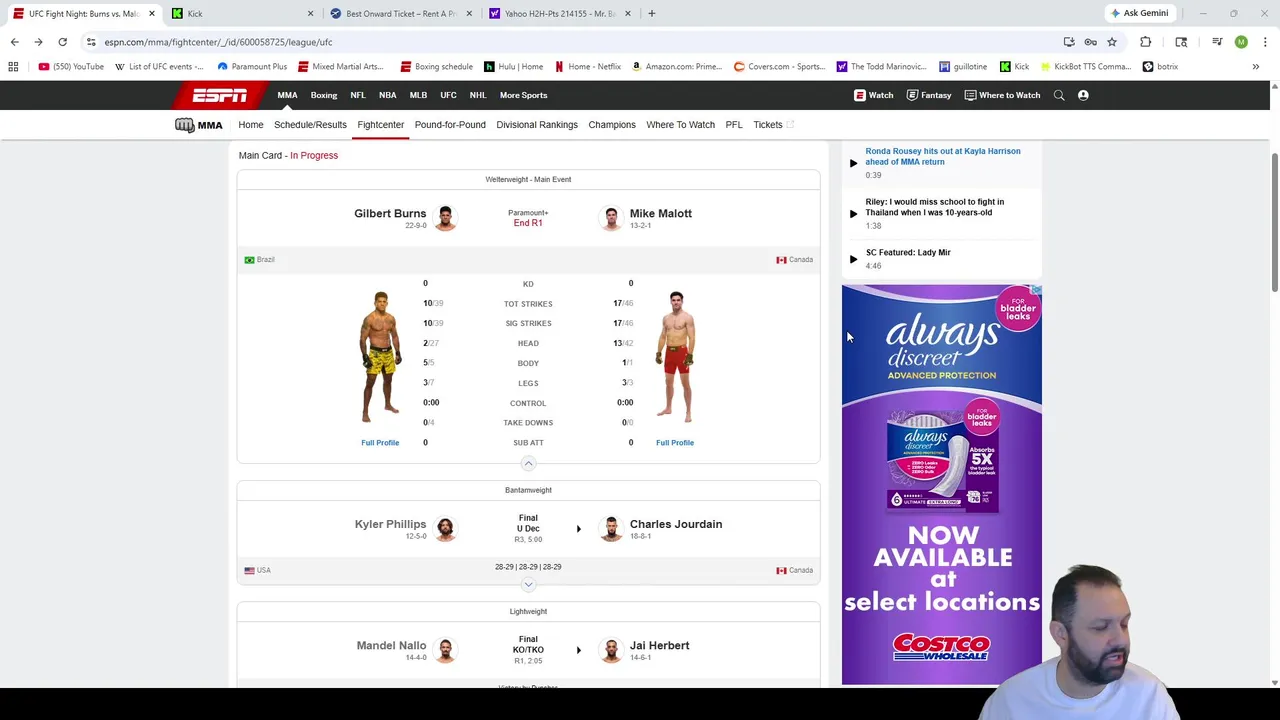Open the Paramount Plus bookmark
This screenshot has width=1280, height=720.
[x=252, y=67]
